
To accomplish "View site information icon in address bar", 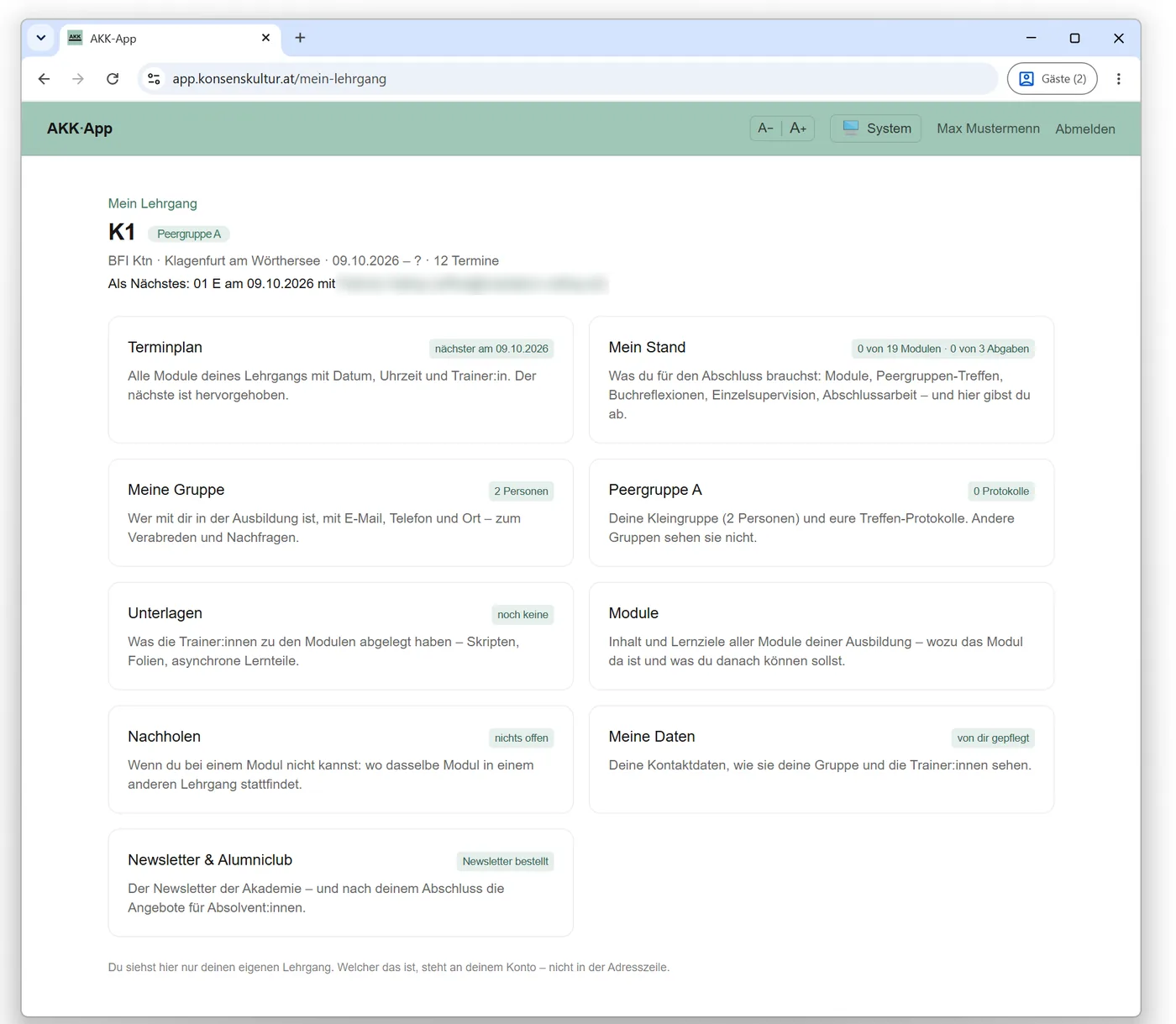I will pyautogui.click(x=154, y=79).
